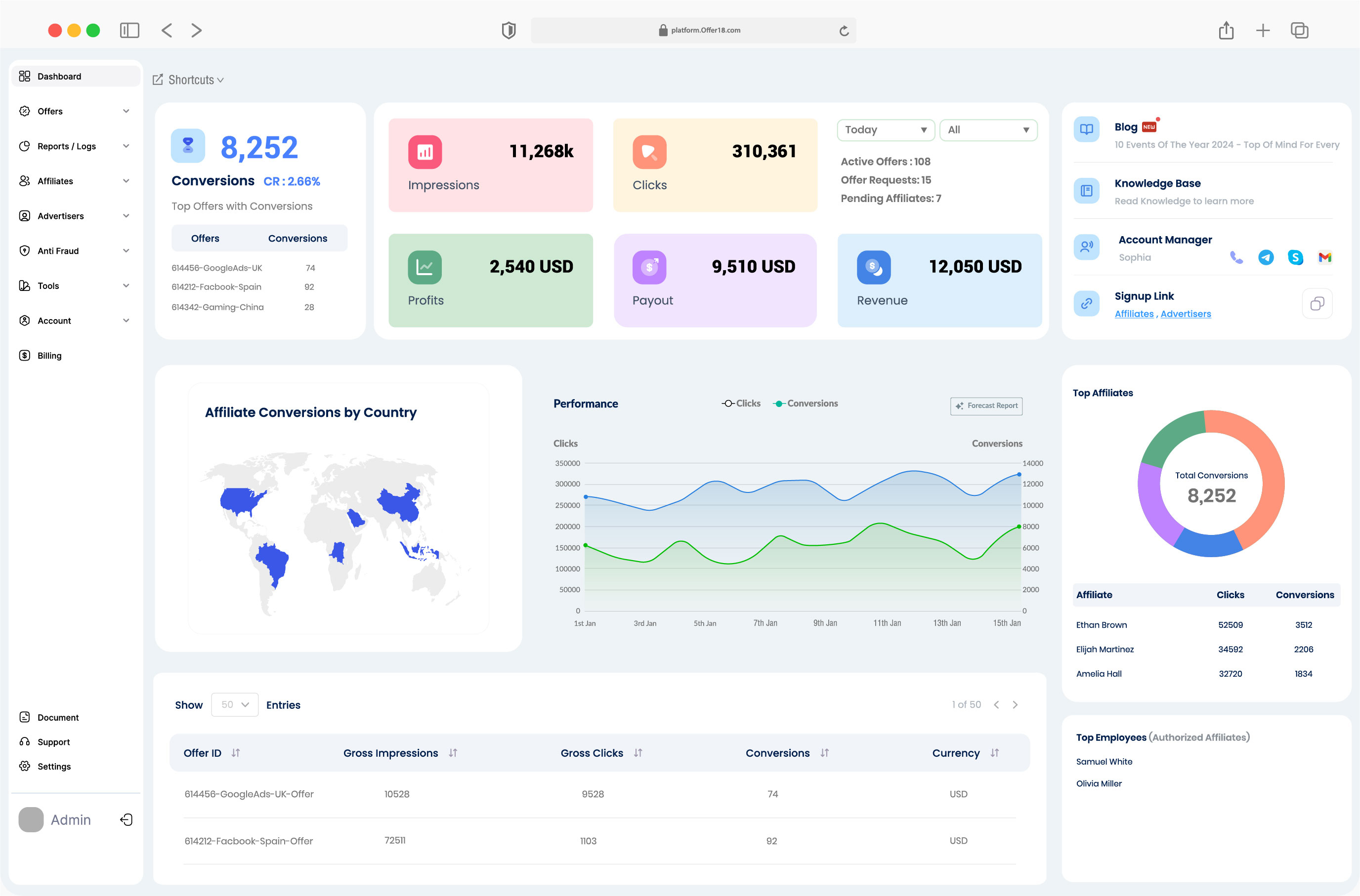Click the Telegram contact icon
This screenshot has height=896, width=1360.
[x=1266, y=258]
